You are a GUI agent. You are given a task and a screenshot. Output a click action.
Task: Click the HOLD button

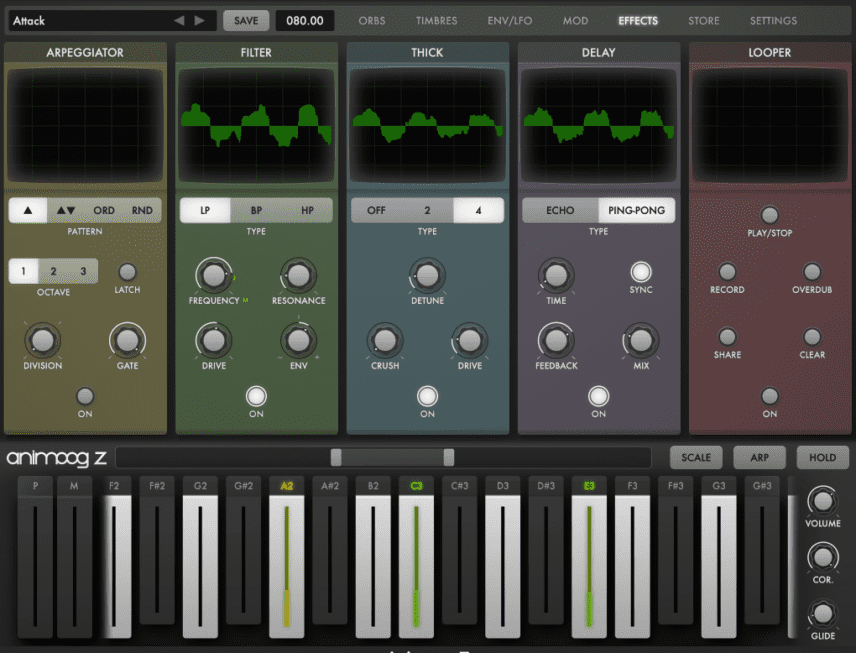coord(823,458)
